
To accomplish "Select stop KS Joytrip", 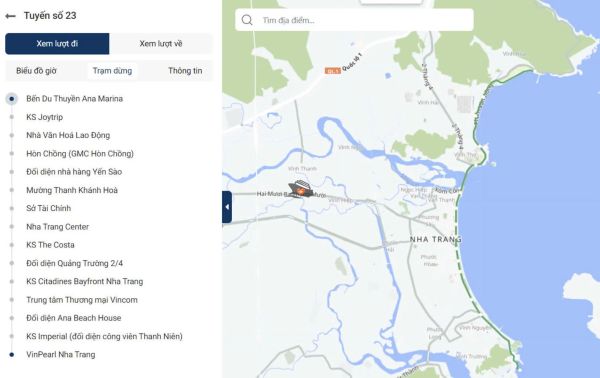I will (44, 117).
